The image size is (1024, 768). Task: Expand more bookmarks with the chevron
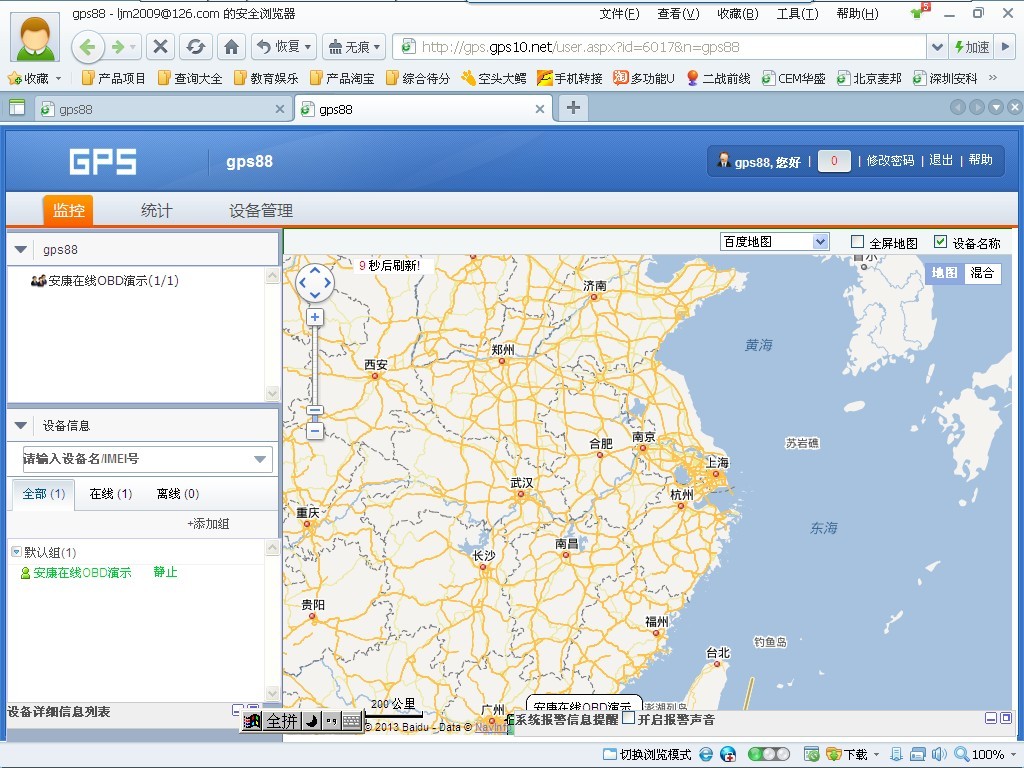pos(993,78)
